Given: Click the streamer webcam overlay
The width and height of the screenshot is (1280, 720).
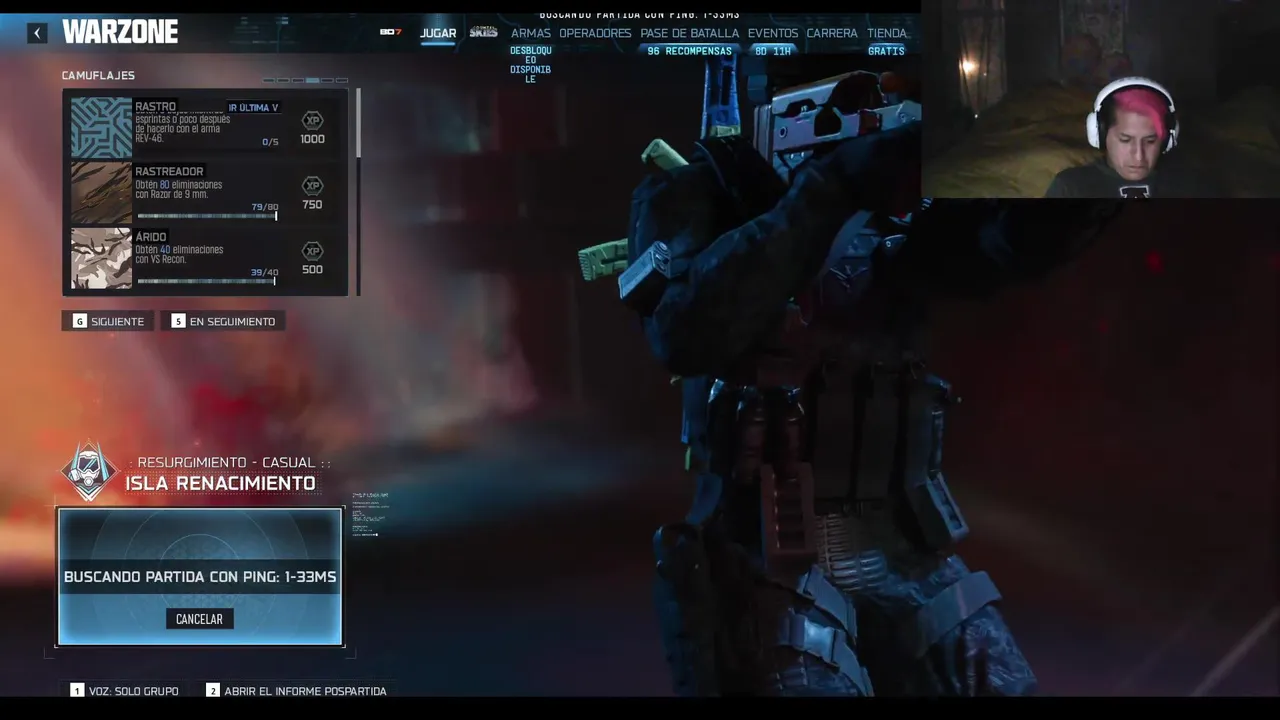Looking at the screenshot, I should tap(1100, 99).
